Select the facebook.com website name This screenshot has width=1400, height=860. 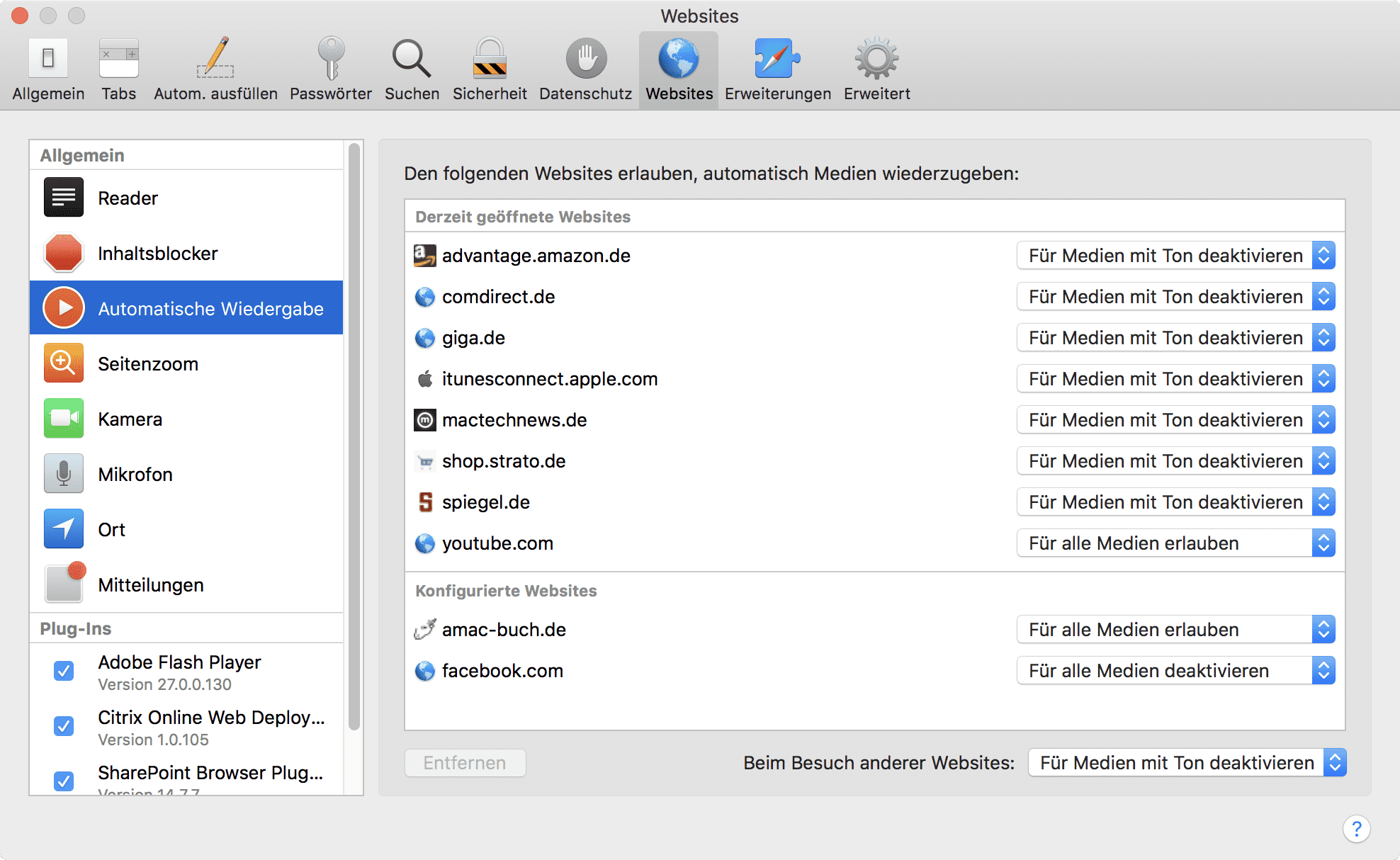502,671
